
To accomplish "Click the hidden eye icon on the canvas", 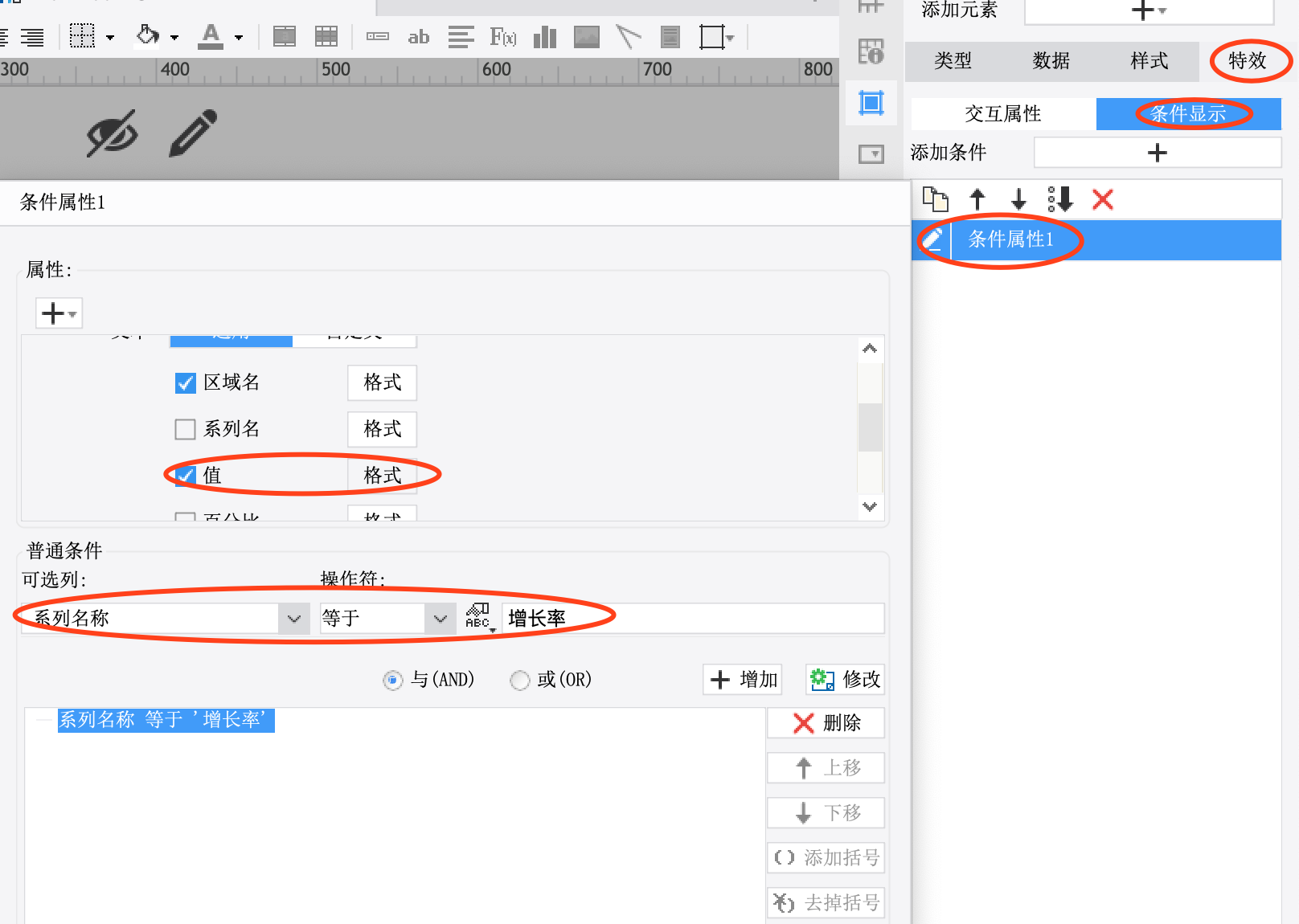I will 113,133.
